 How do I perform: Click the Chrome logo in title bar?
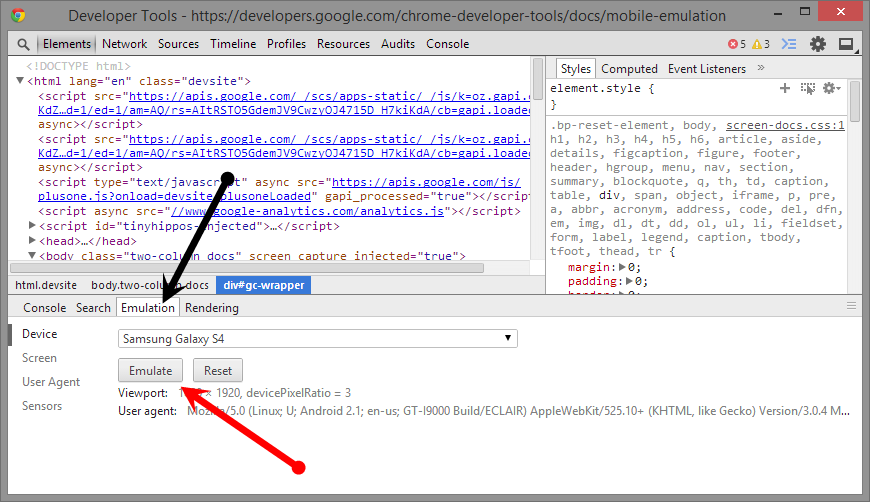point(18,15)
